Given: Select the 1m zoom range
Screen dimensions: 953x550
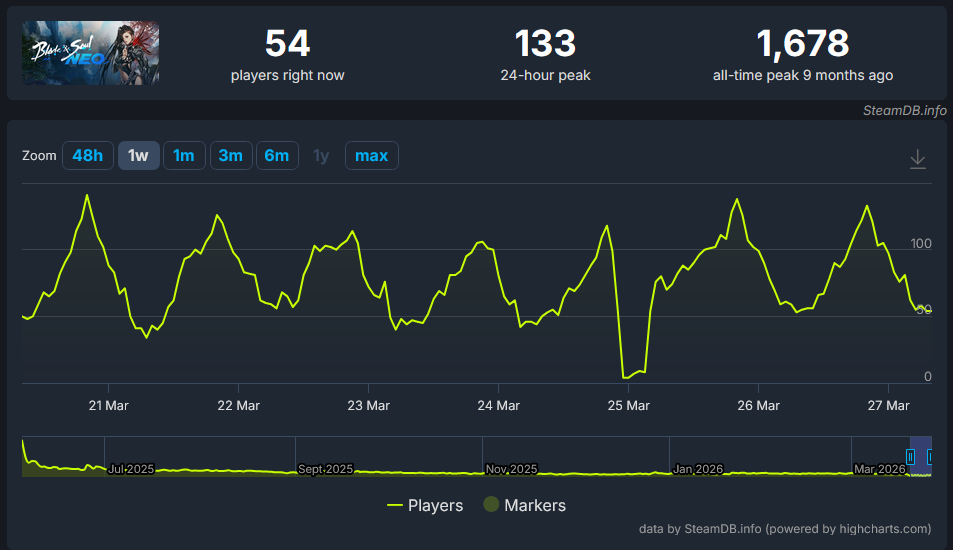Looking at the screenshot, I should click(x=184, y=156).
